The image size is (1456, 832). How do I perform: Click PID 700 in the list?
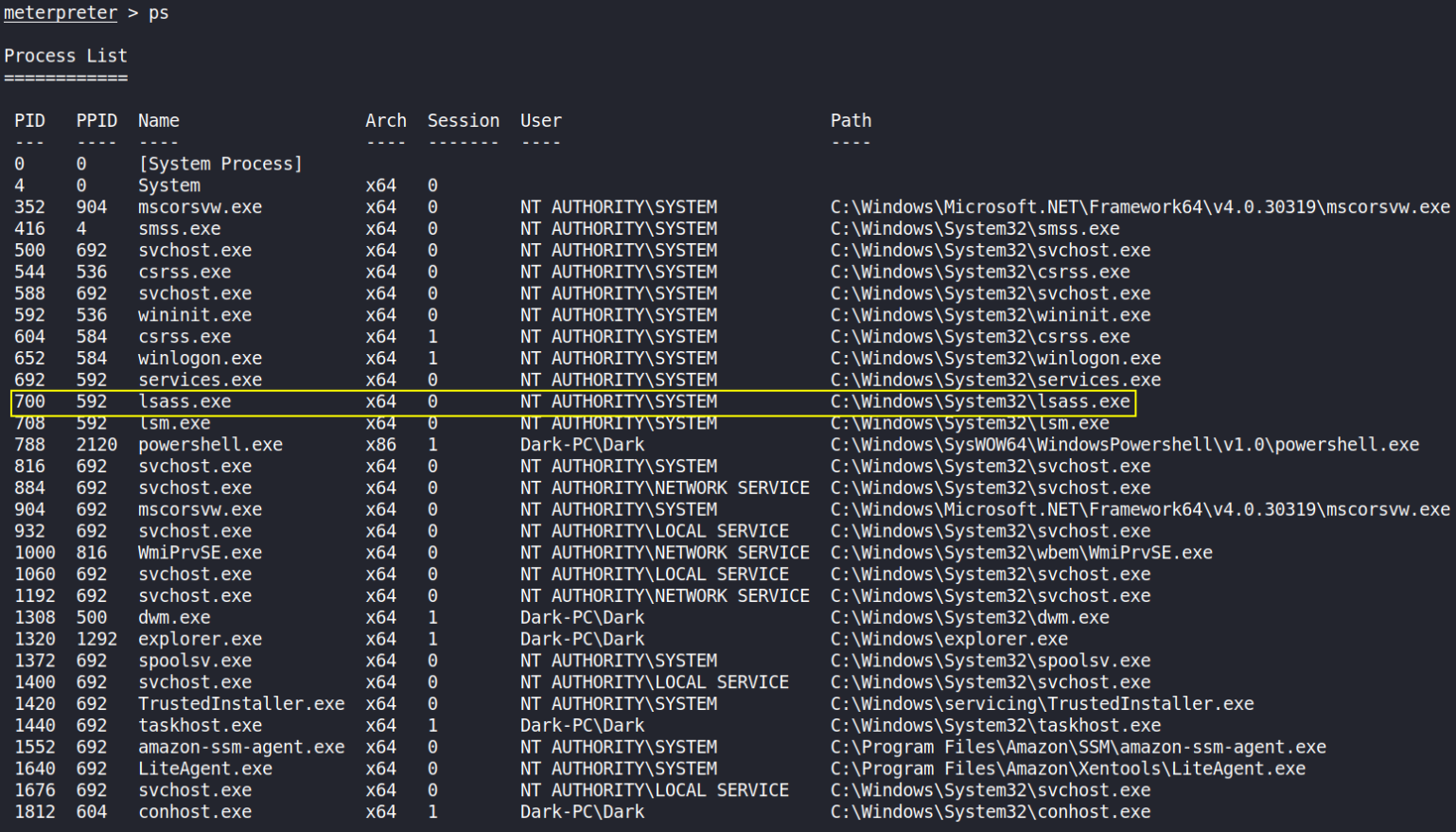(x=29, y=401)
